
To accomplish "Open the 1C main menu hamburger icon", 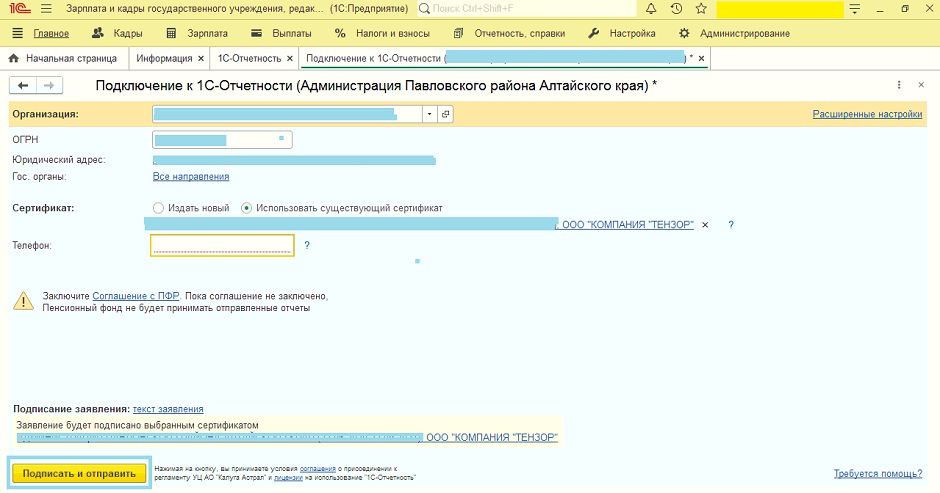I will pyautogui.click(x=46, y=9).
